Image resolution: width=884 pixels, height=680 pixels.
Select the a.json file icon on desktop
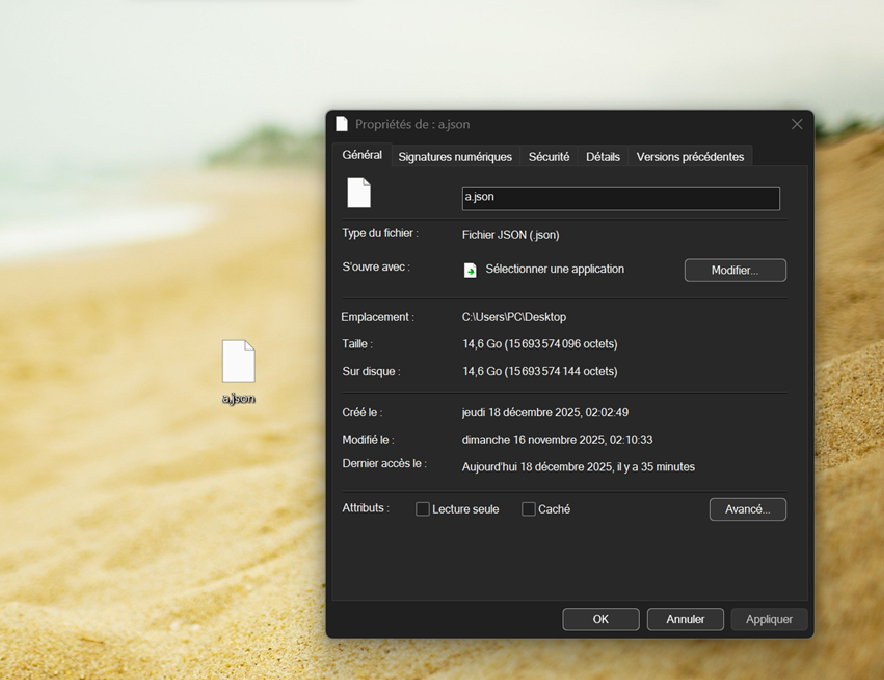pos(238,362)
